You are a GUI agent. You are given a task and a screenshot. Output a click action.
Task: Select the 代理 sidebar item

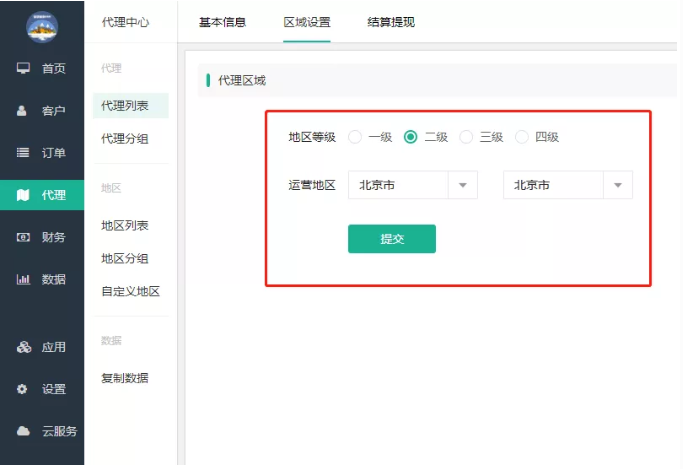click(42, 195)
